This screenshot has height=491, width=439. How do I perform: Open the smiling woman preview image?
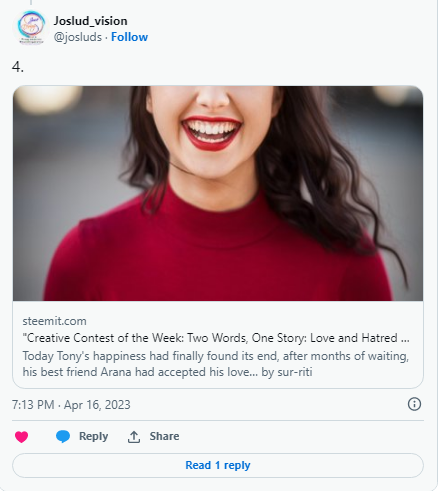[218, 193]
